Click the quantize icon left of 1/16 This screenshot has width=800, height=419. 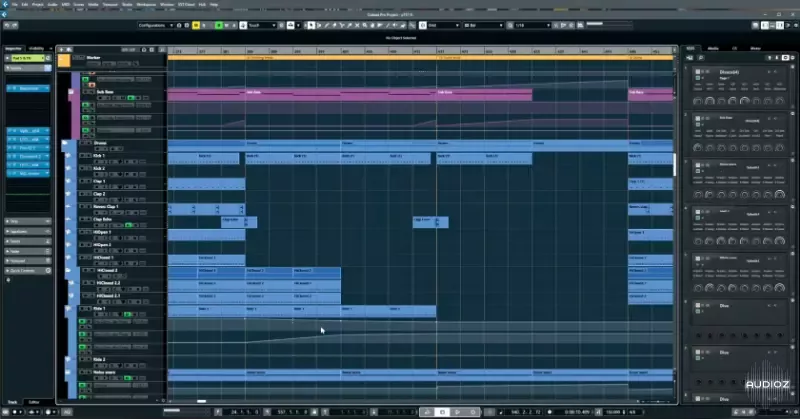pyautogui.click(x=510, y=25)
